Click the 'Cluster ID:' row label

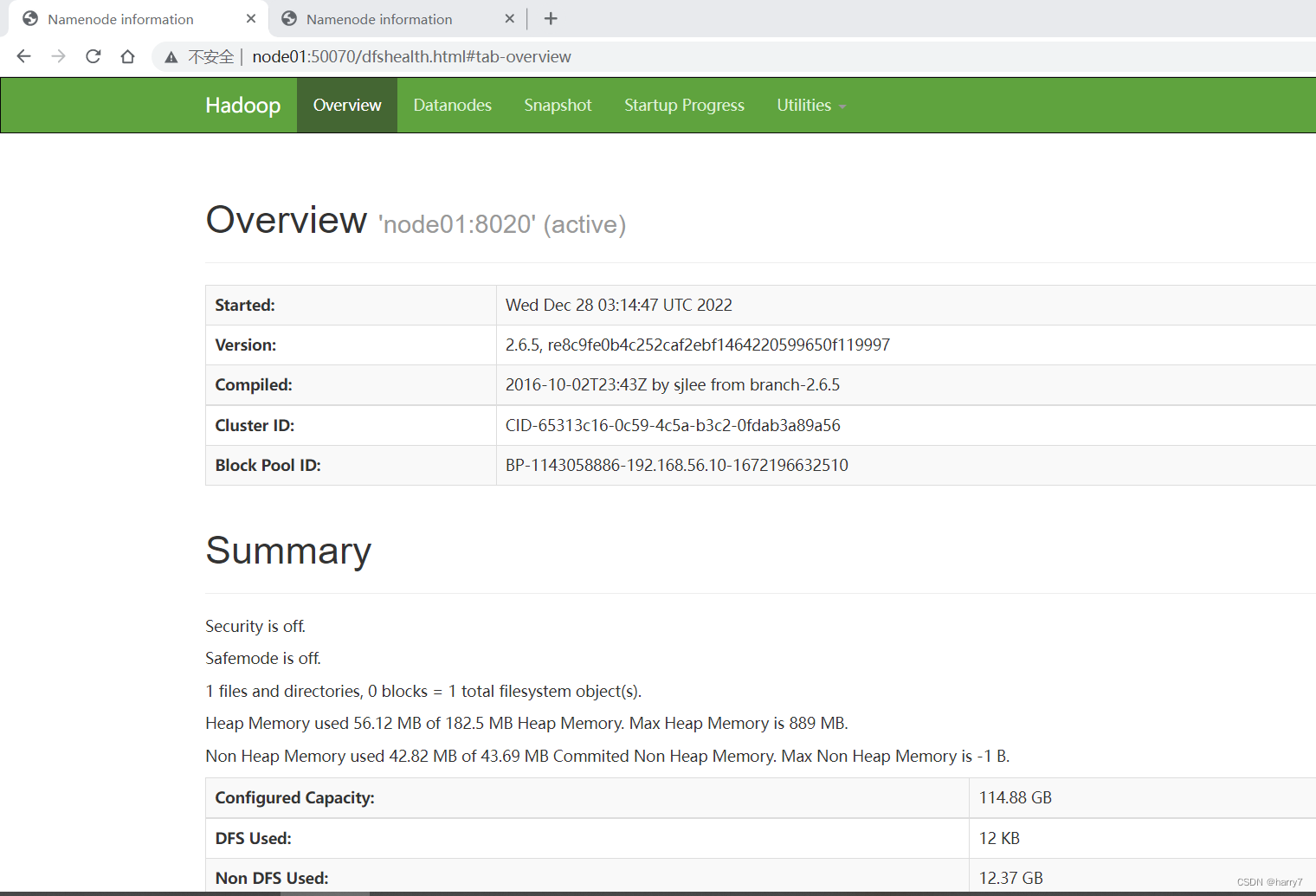tap(255, 425)
